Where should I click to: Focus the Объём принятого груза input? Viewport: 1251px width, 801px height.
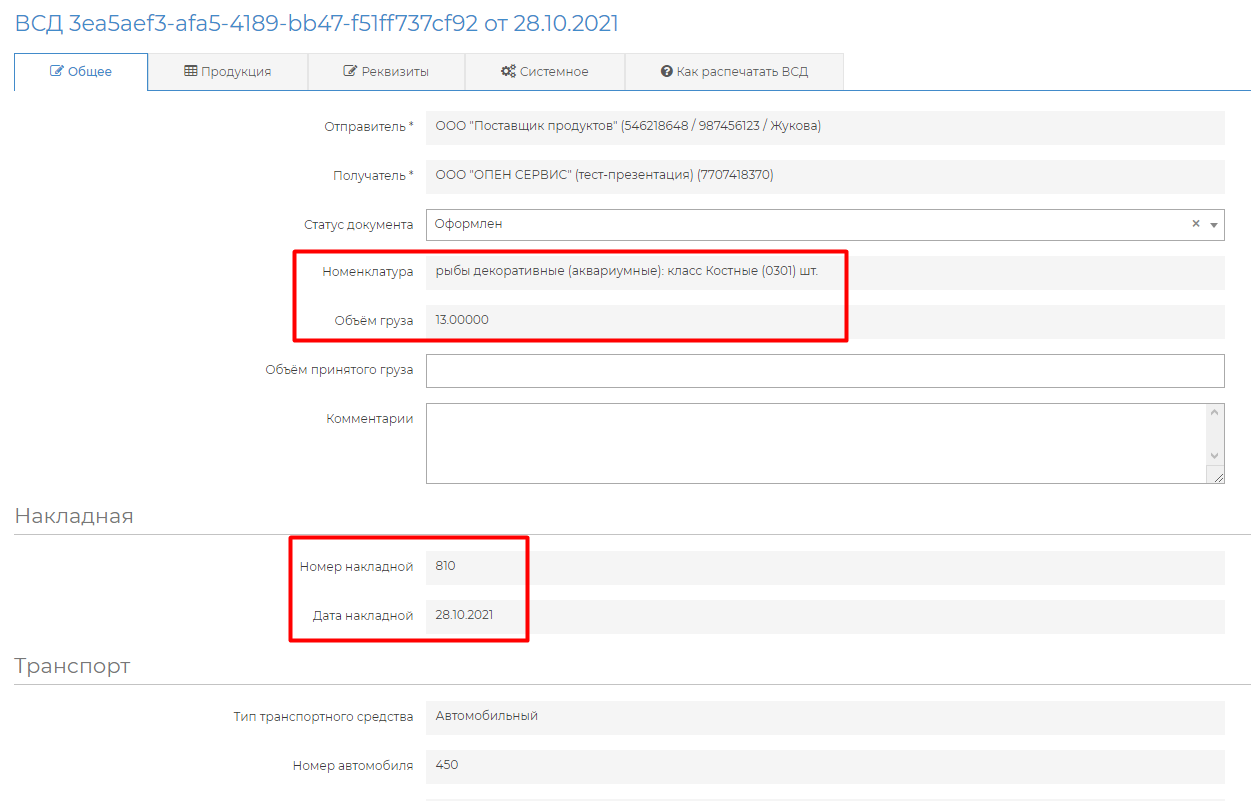pos(825,370)
